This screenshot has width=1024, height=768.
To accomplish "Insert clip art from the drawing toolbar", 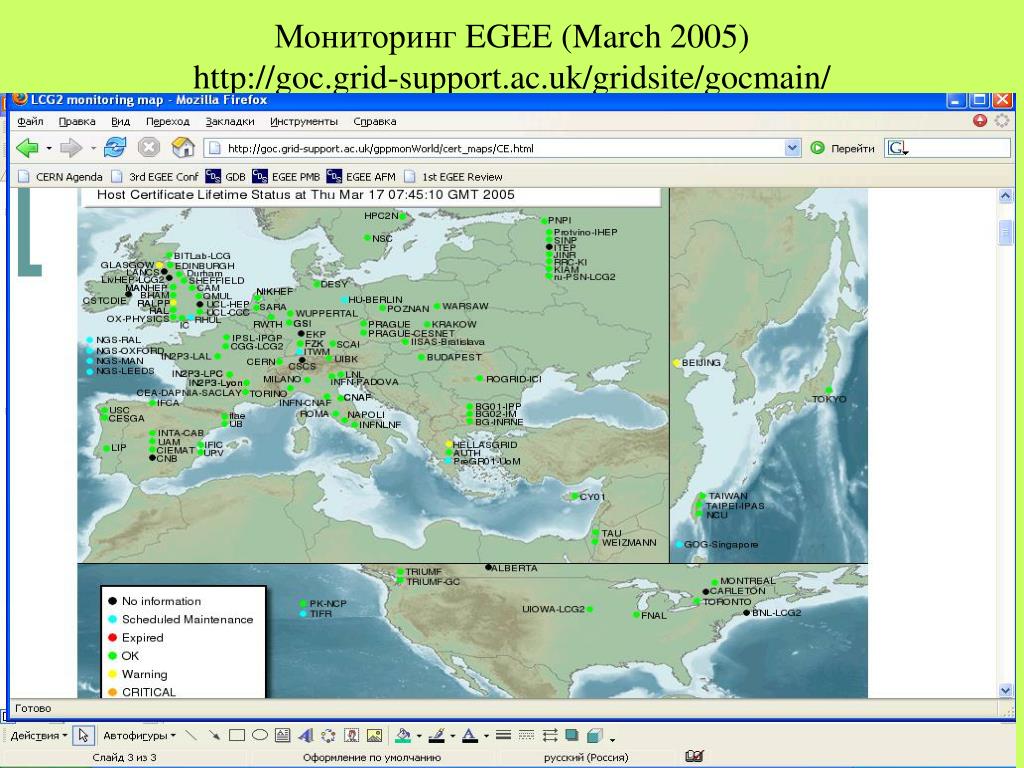I will pos(351,735).
